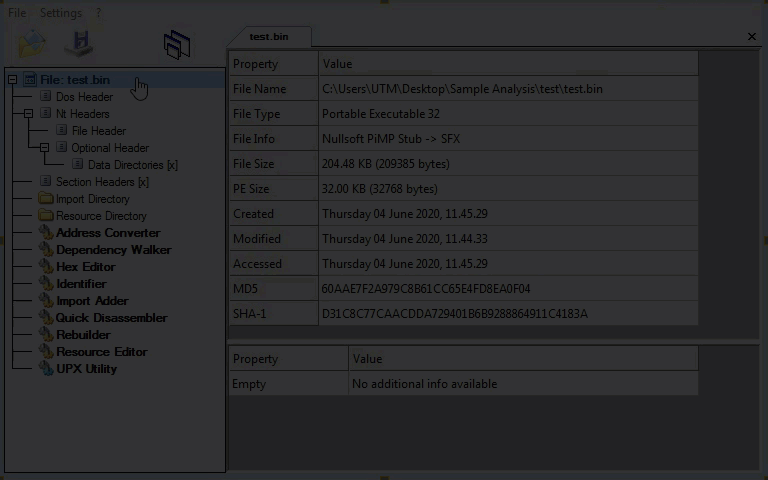768x480 pixels.
Task: Open the Resource Editor label
Action: (x=102, y=352)
